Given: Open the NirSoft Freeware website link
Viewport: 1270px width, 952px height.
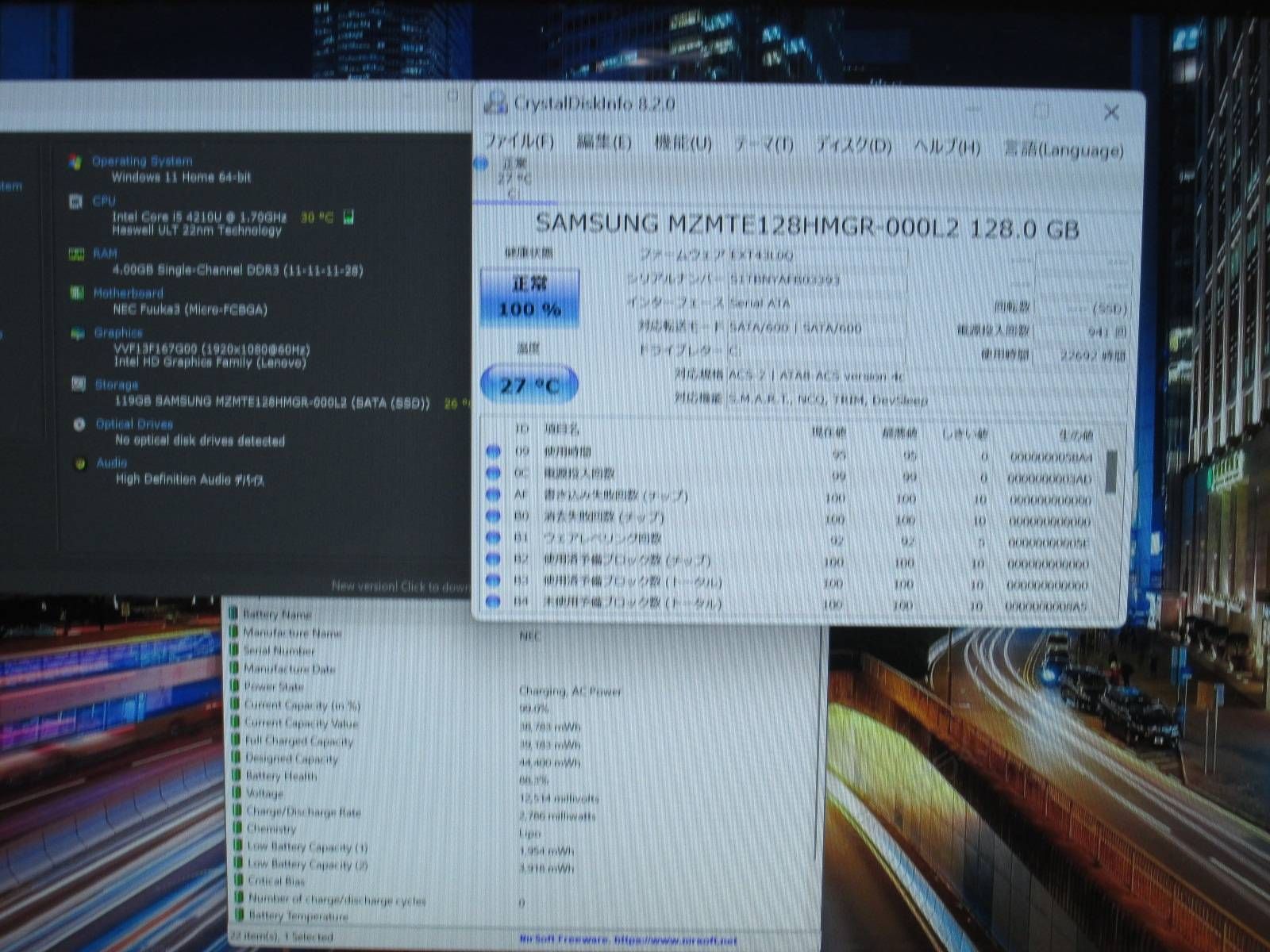Looking at the screenshot, I should (x=628, y=940).
